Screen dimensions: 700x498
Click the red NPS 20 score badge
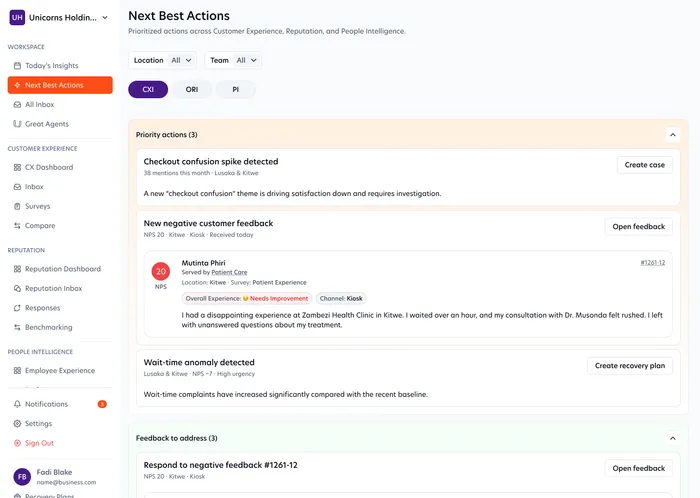click(x=161, y=271)
